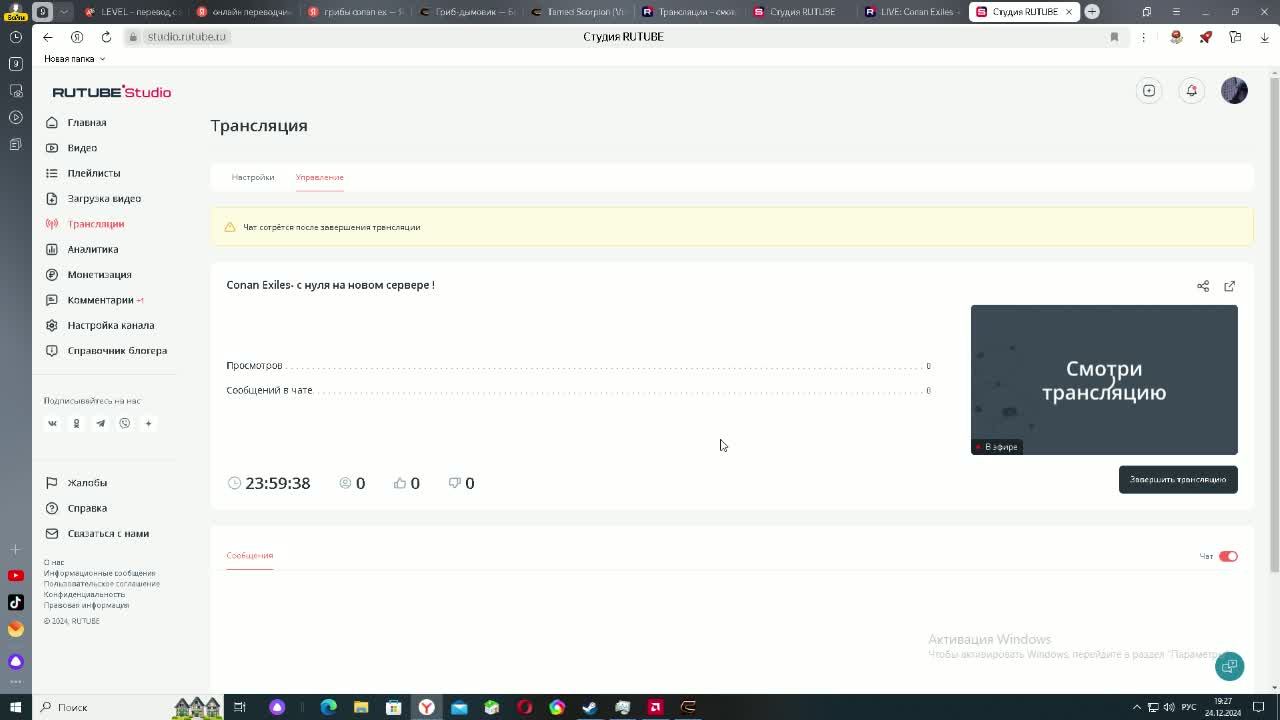
Task: Click the browser back arrow
Action: tap(48, 37)
